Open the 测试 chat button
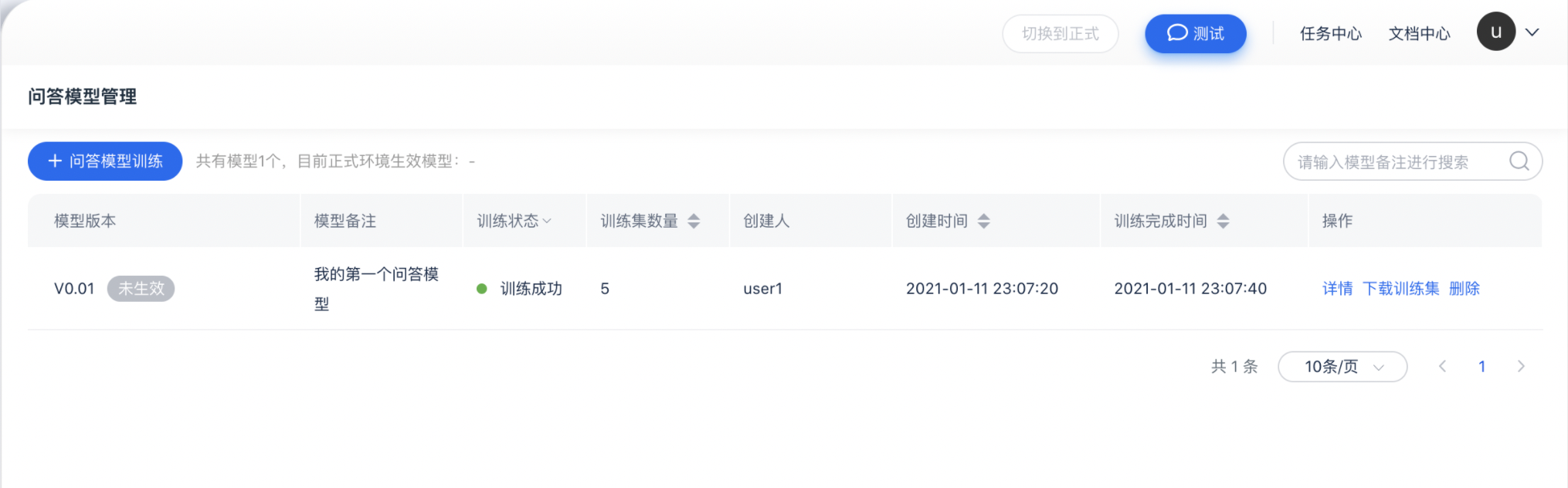Viewport: 1568px width, 488px height. (x=1195, y=33)
